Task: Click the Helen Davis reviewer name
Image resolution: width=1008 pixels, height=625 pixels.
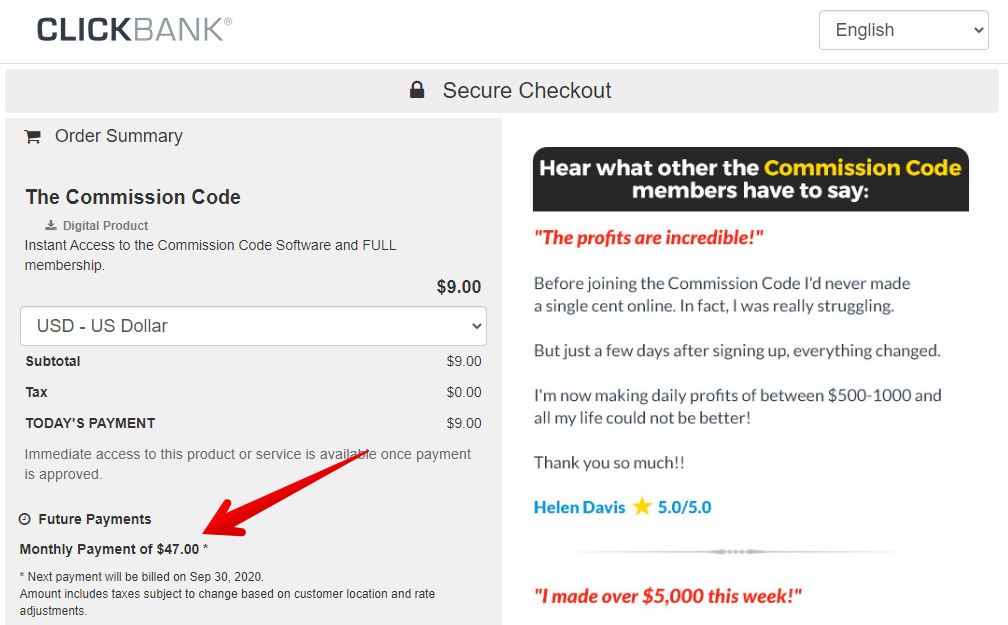Action: coord(579,507)
